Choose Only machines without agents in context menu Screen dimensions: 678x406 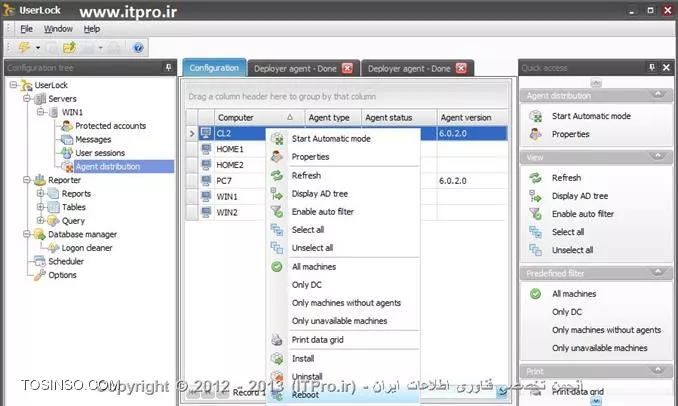pos(343,303)
